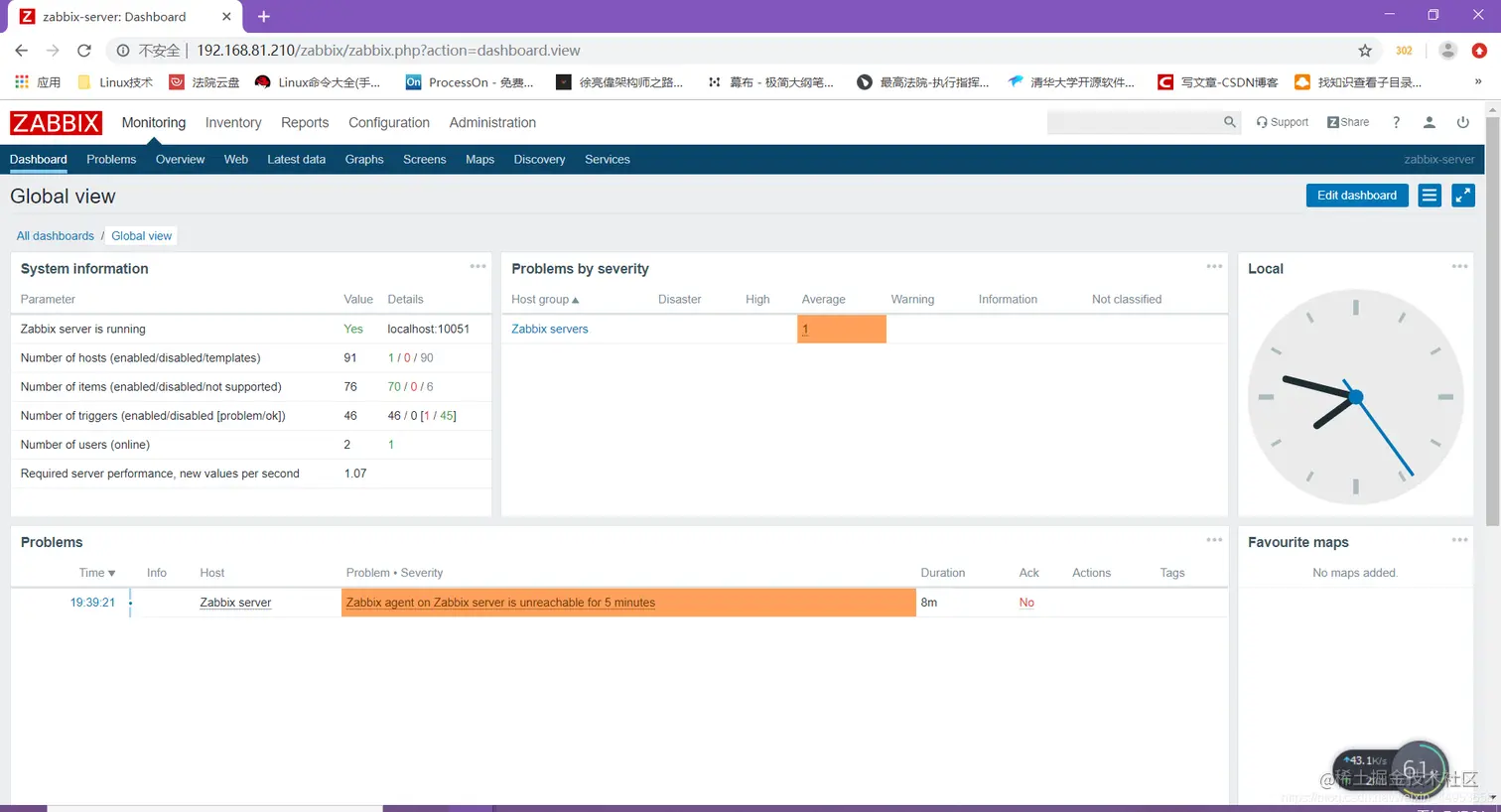Bookmark this page with star icon

[1365, 51]
